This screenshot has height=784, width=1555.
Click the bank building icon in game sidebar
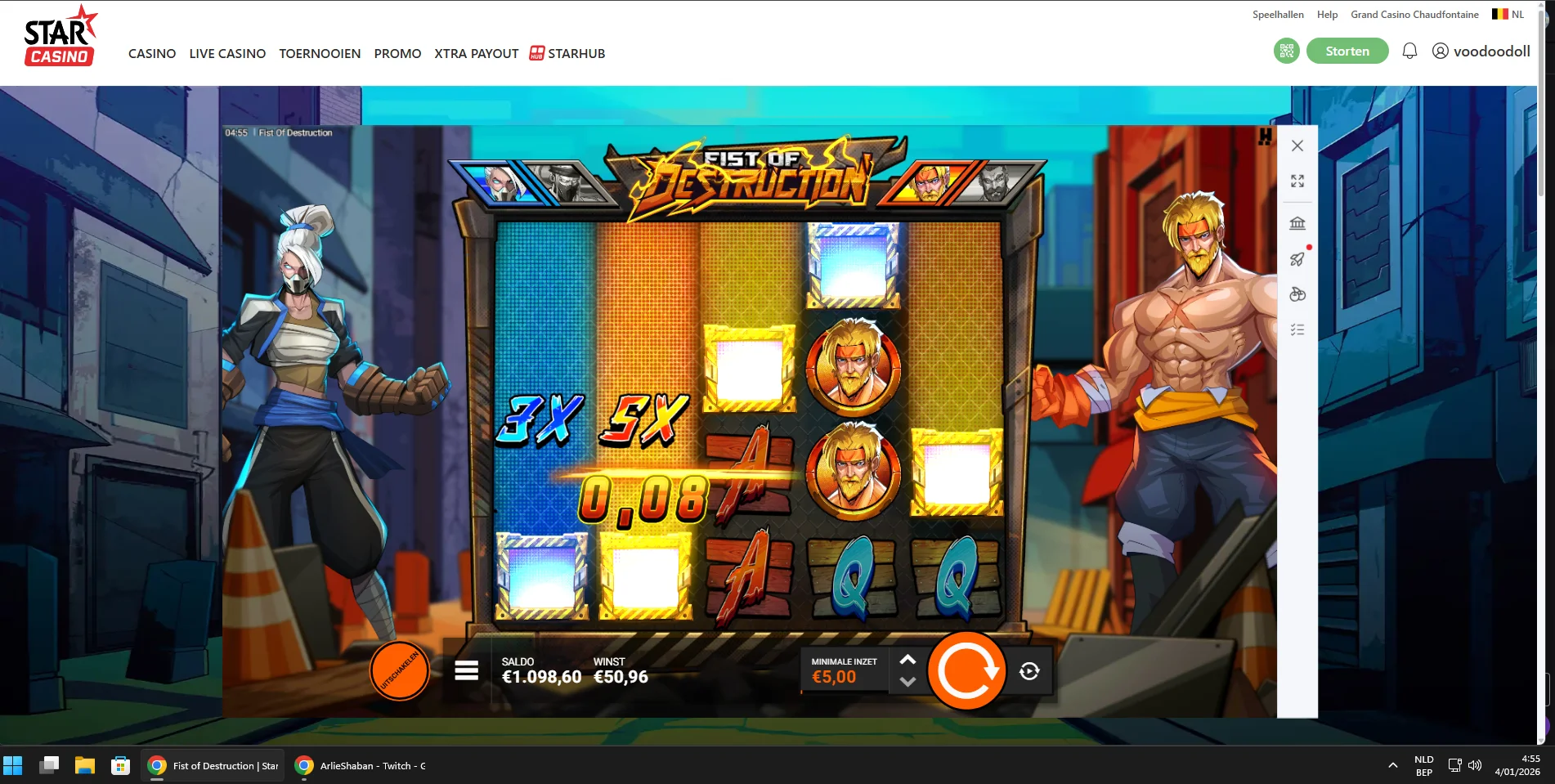[1297, 223]
